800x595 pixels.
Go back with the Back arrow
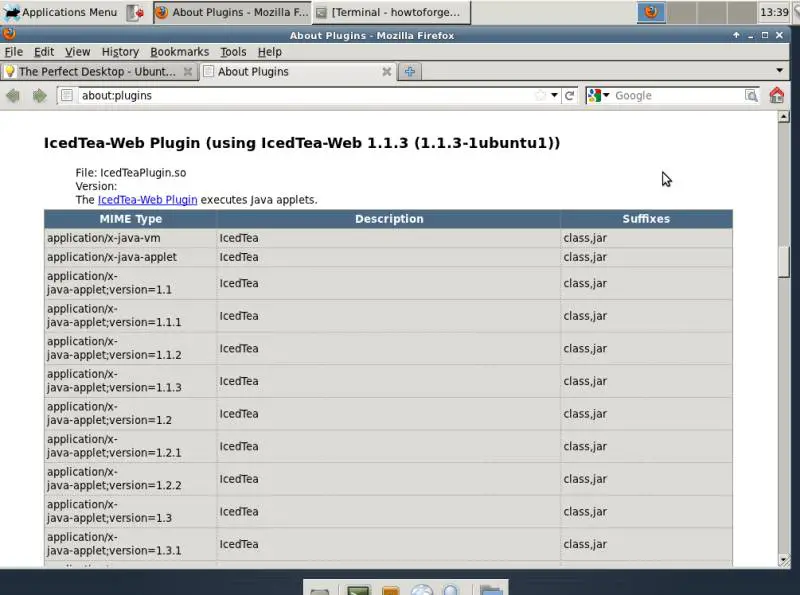coord(13,95)
